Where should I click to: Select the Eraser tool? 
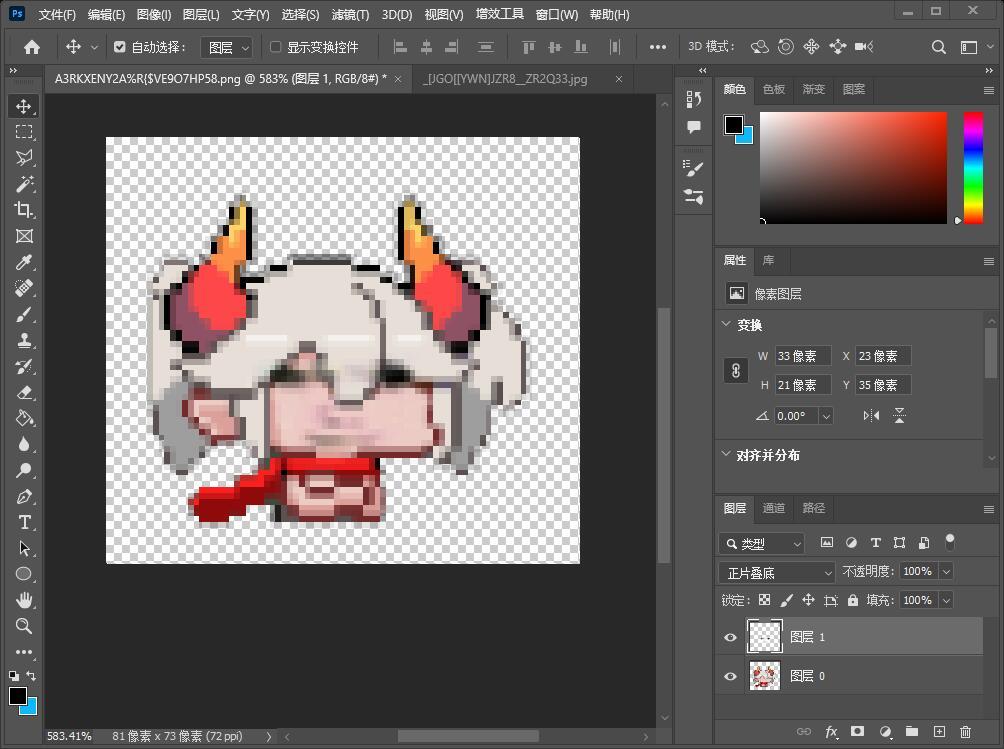click(x=24, y=392)
